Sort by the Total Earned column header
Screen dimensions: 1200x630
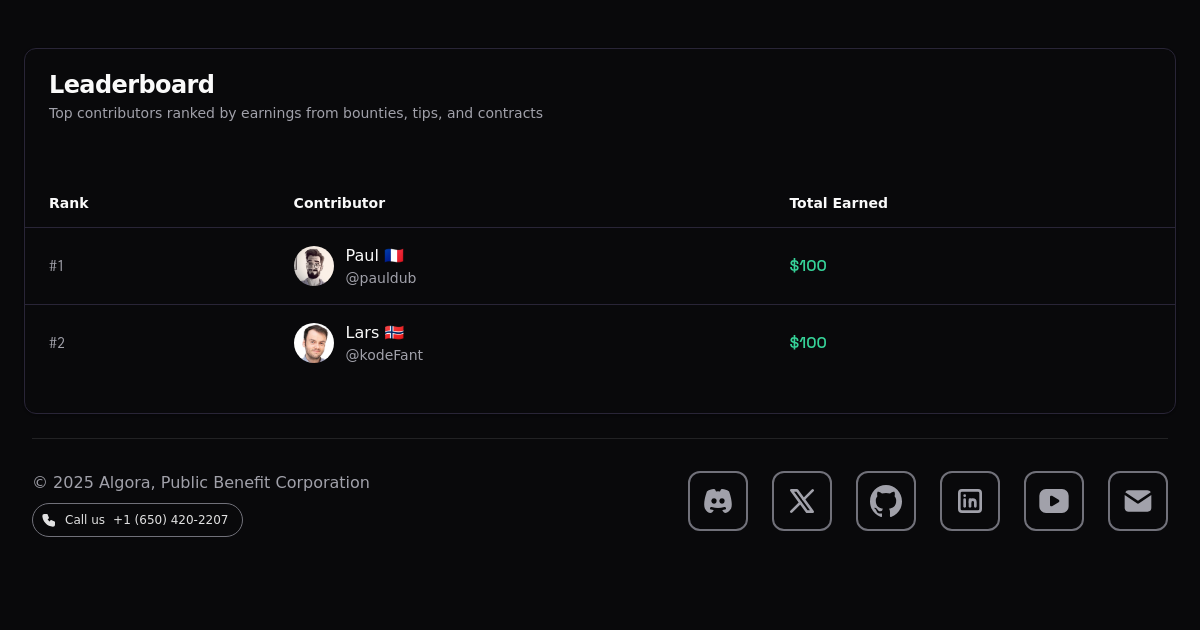click(x=838, y=203)
